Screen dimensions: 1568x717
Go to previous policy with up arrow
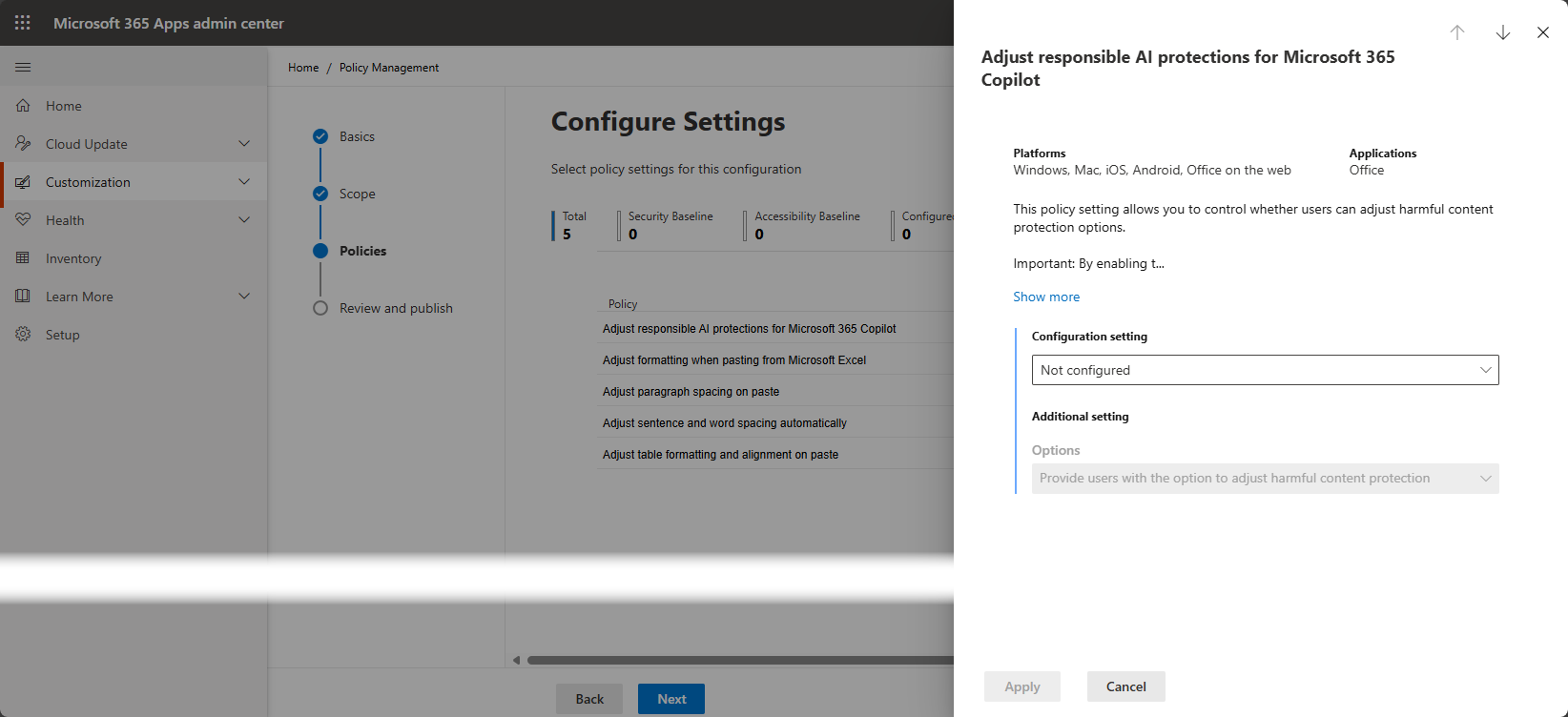pyautogui.click(x=1457, y=32)
